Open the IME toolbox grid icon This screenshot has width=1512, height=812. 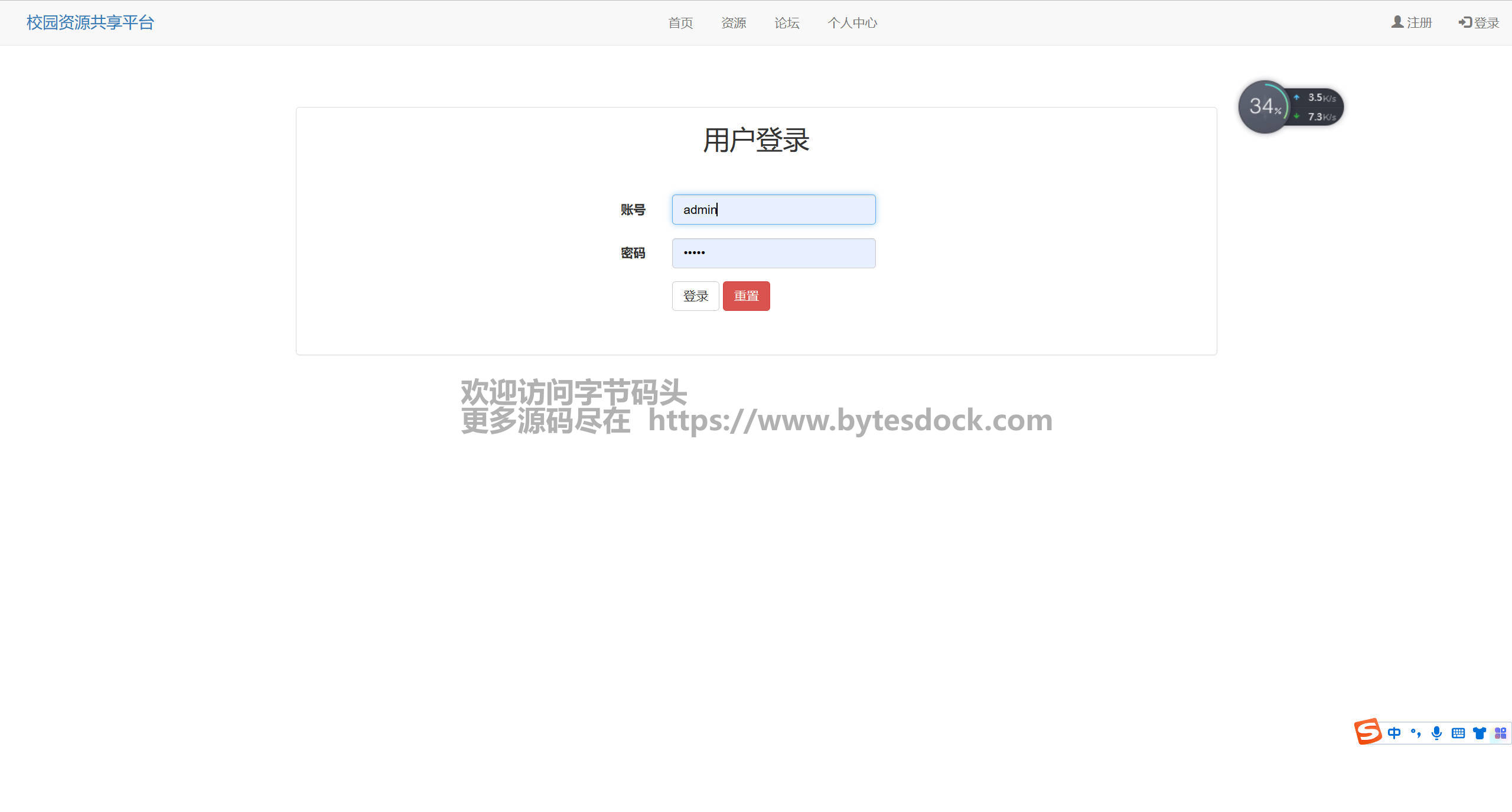click(1500, 733)
